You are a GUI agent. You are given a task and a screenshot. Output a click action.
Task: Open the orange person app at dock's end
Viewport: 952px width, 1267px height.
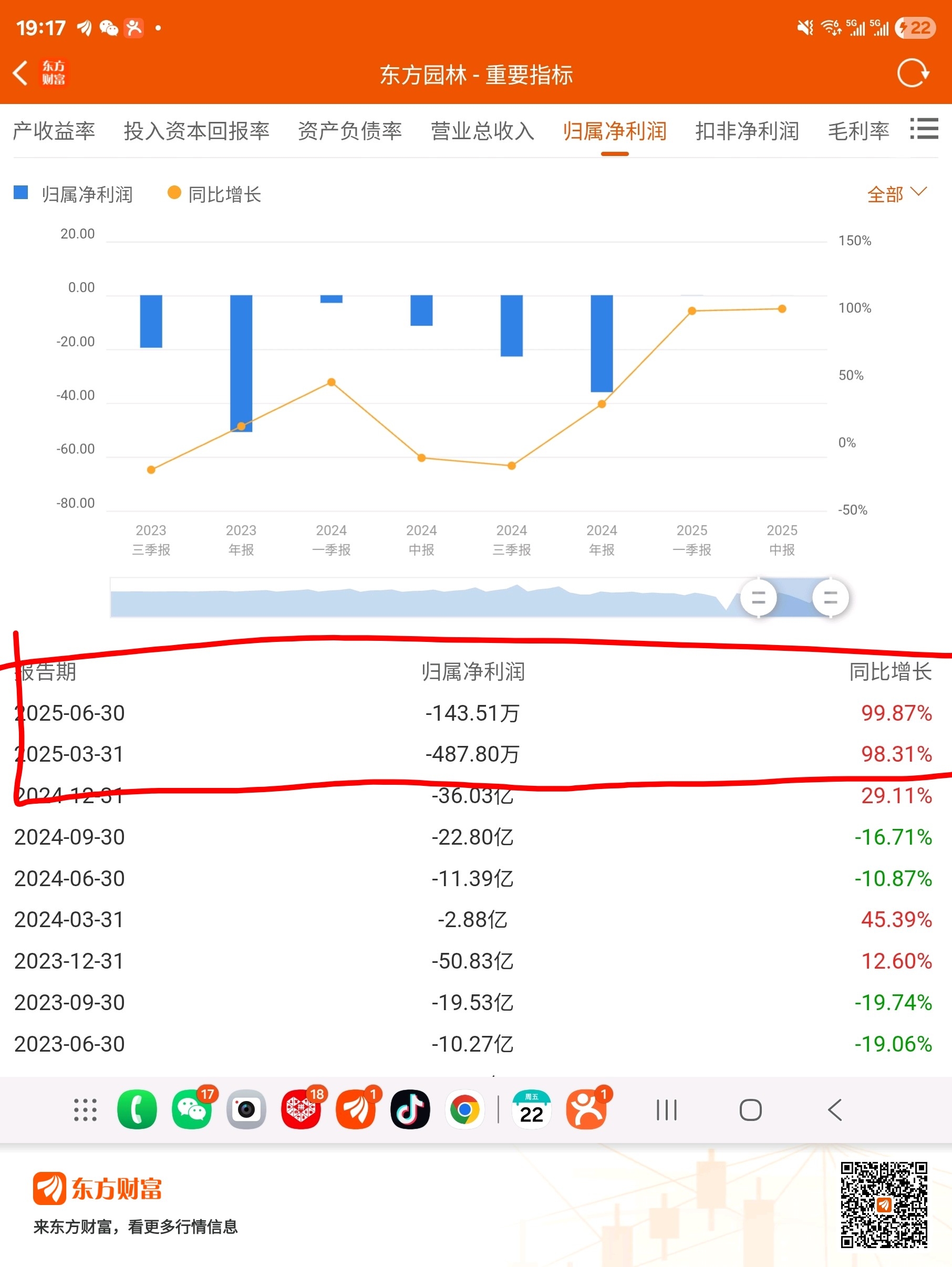tap(586, 1110)
